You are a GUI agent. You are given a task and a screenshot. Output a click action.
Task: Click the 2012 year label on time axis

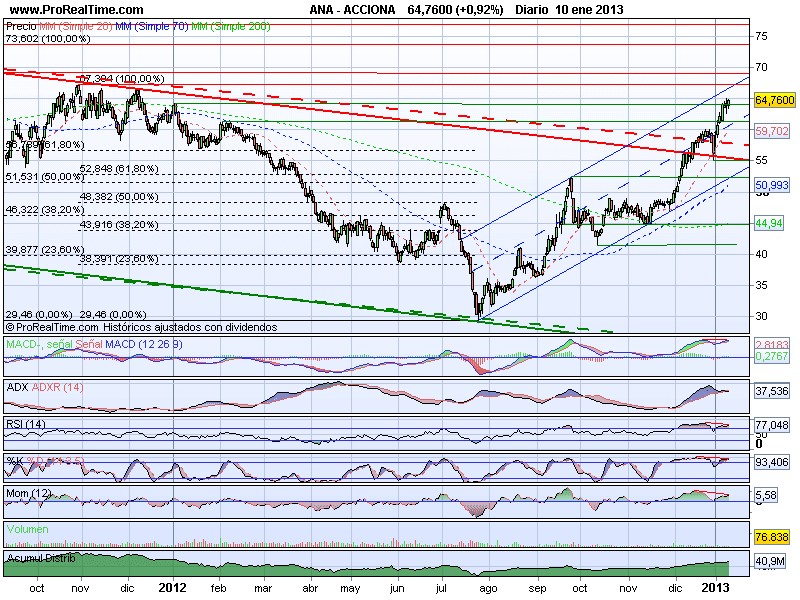point(173,588)
